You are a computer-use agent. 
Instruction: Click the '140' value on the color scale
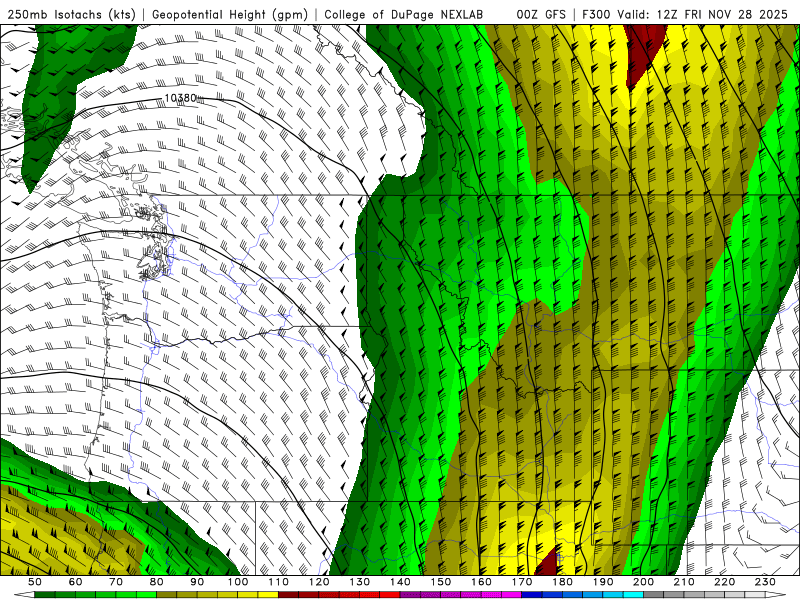click(x=400, y=582)
